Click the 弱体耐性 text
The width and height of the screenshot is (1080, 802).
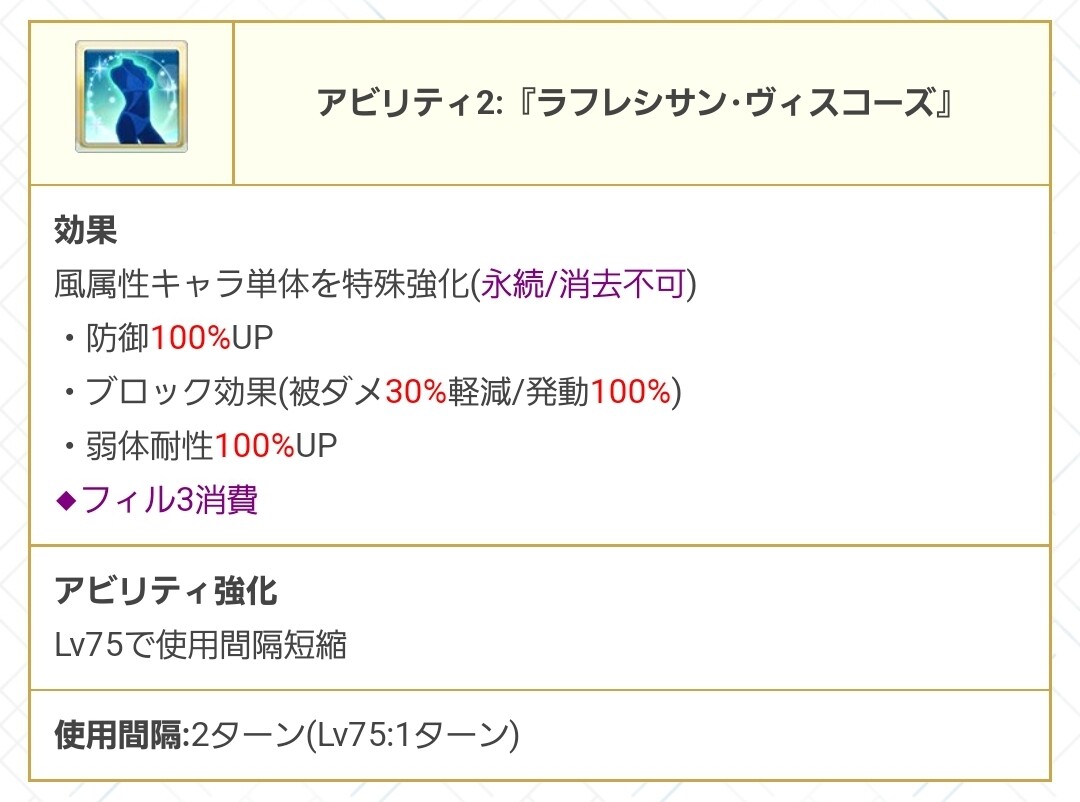click(151, 446)
